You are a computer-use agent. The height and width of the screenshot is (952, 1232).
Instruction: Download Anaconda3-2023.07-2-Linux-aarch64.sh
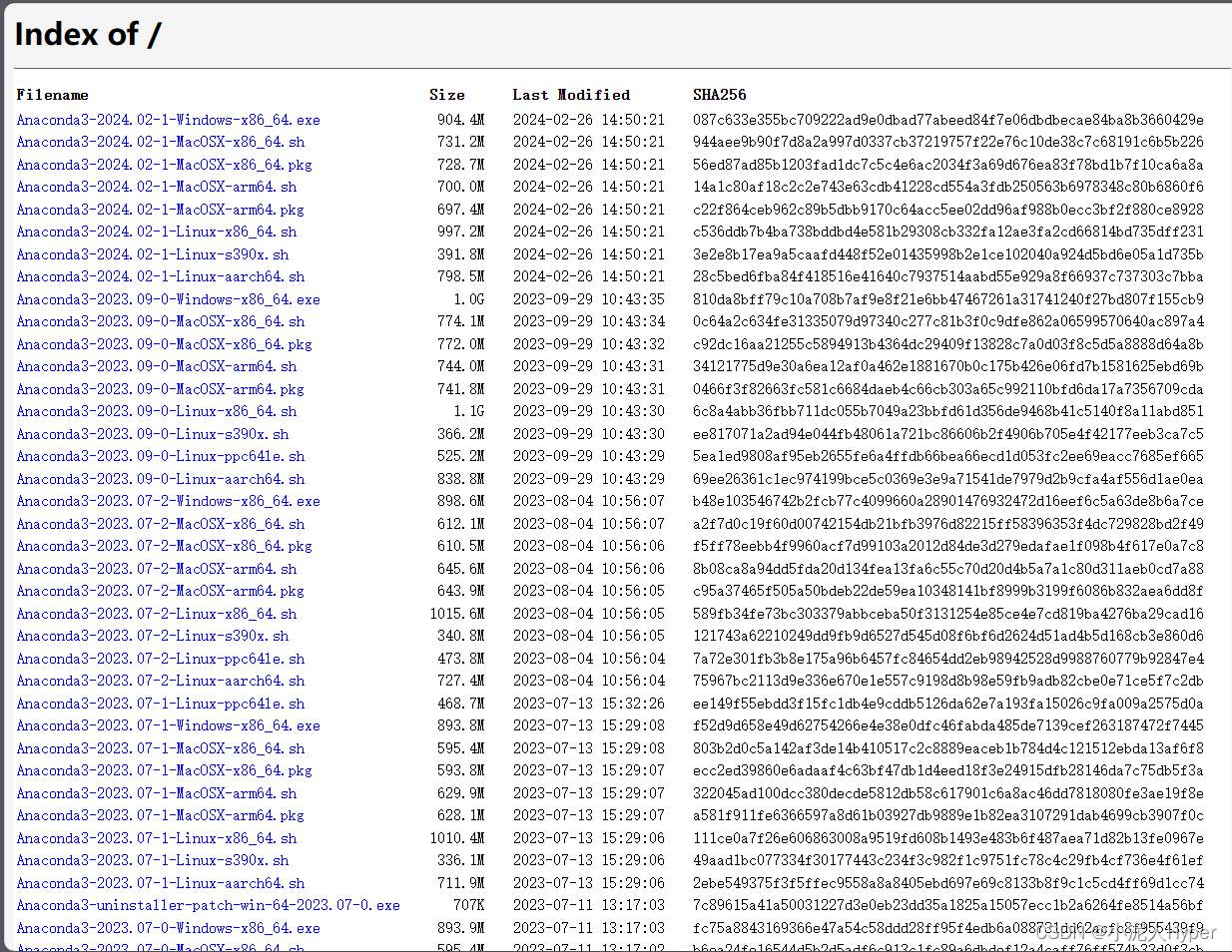[x=160, y=681]
